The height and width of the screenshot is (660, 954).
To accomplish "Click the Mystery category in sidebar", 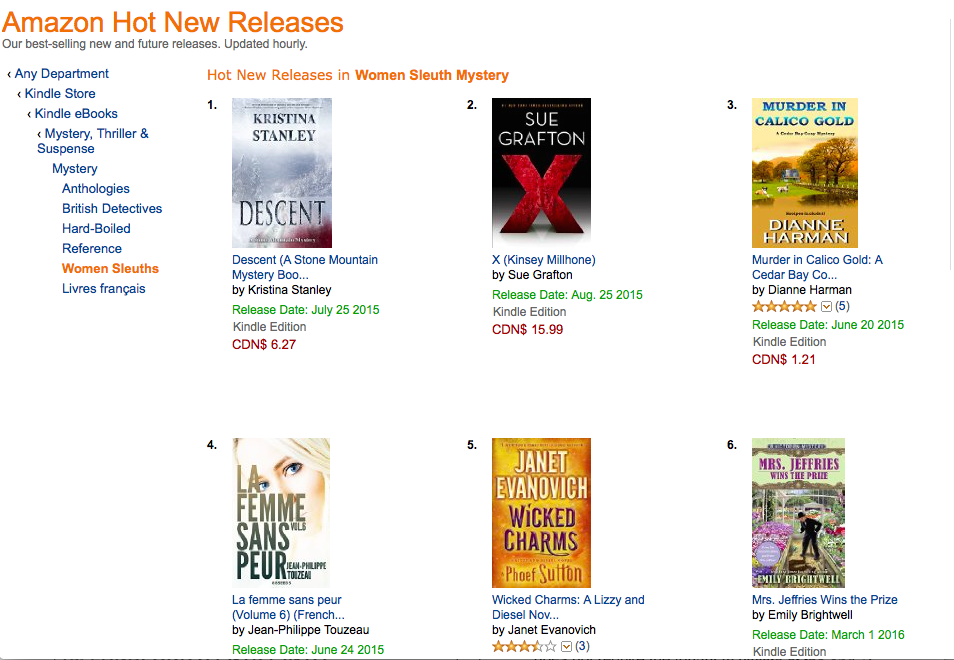I will click(x=75, y=169).
